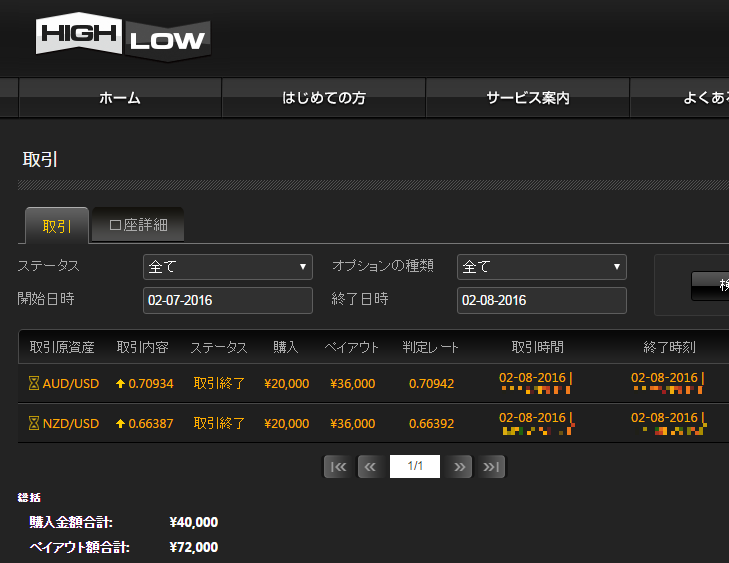Click judgment rate 0.66392
729x563 pixels.
431,424
